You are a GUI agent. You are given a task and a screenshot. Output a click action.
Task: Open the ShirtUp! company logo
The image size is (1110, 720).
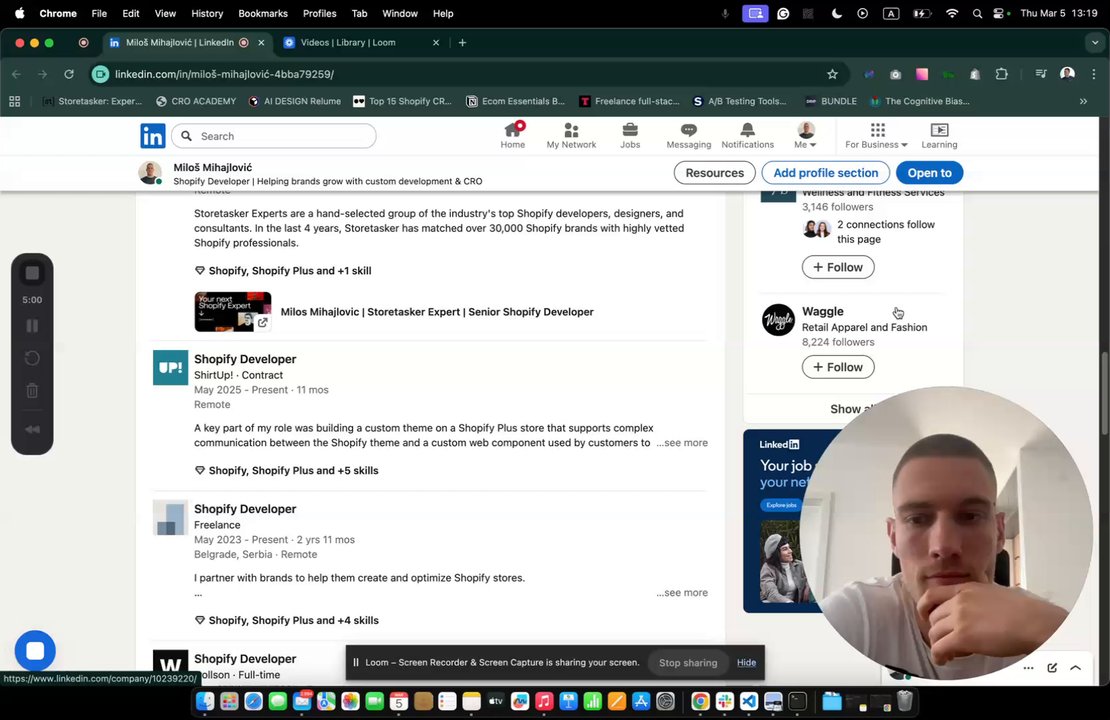point(171,367)
